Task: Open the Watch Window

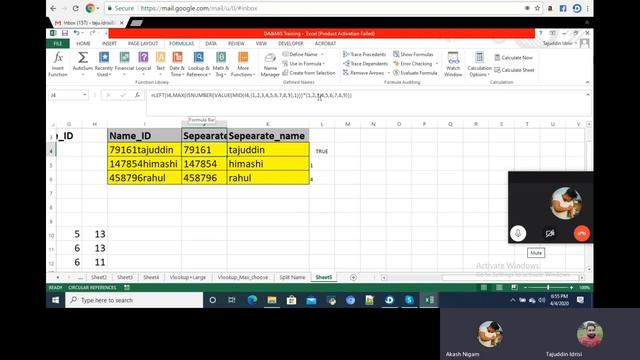Action: tap(453, 64)
